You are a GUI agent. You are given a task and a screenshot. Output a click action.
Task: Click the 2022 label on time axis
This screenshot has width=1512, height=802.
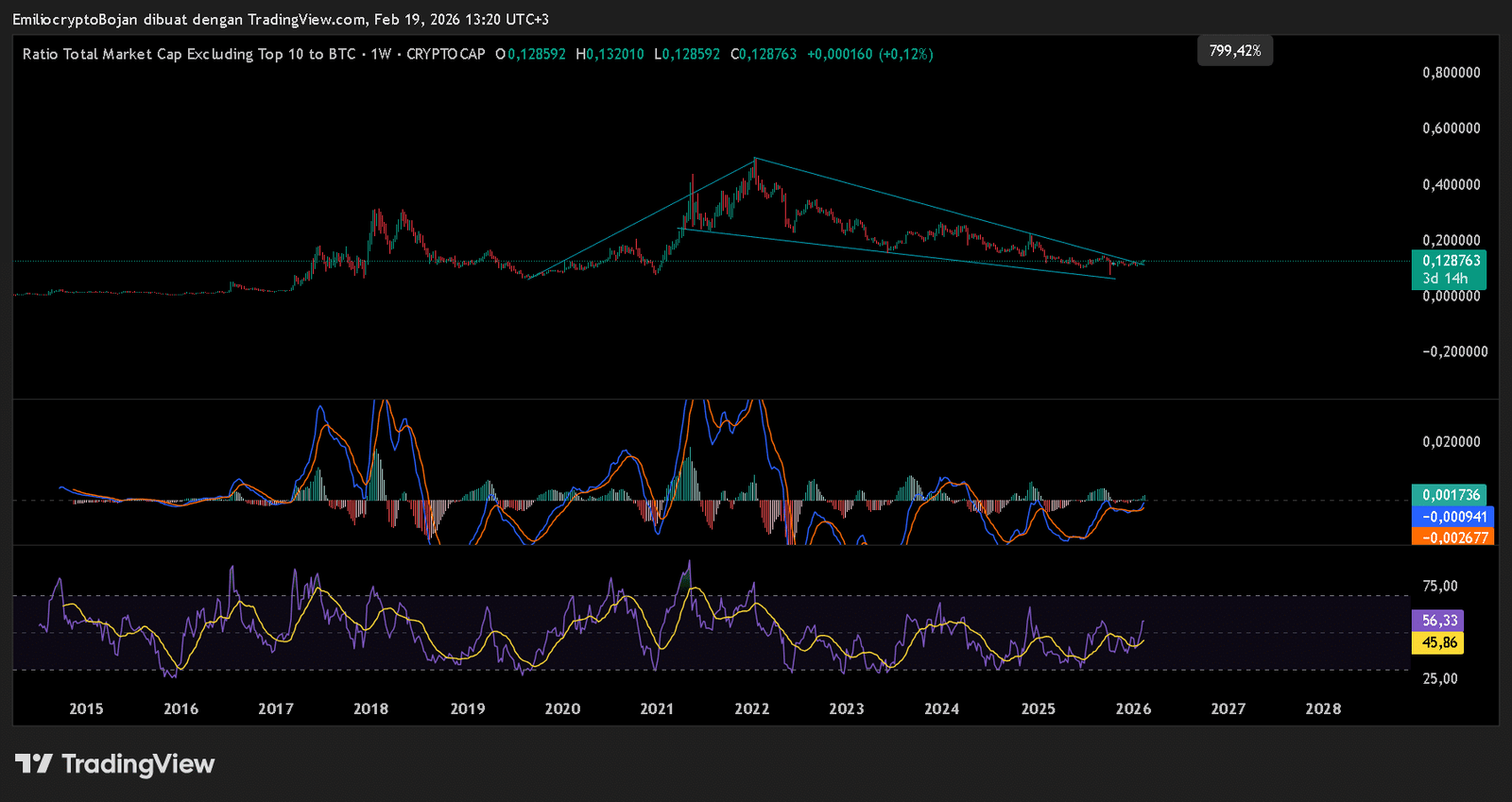click(751, 708)
